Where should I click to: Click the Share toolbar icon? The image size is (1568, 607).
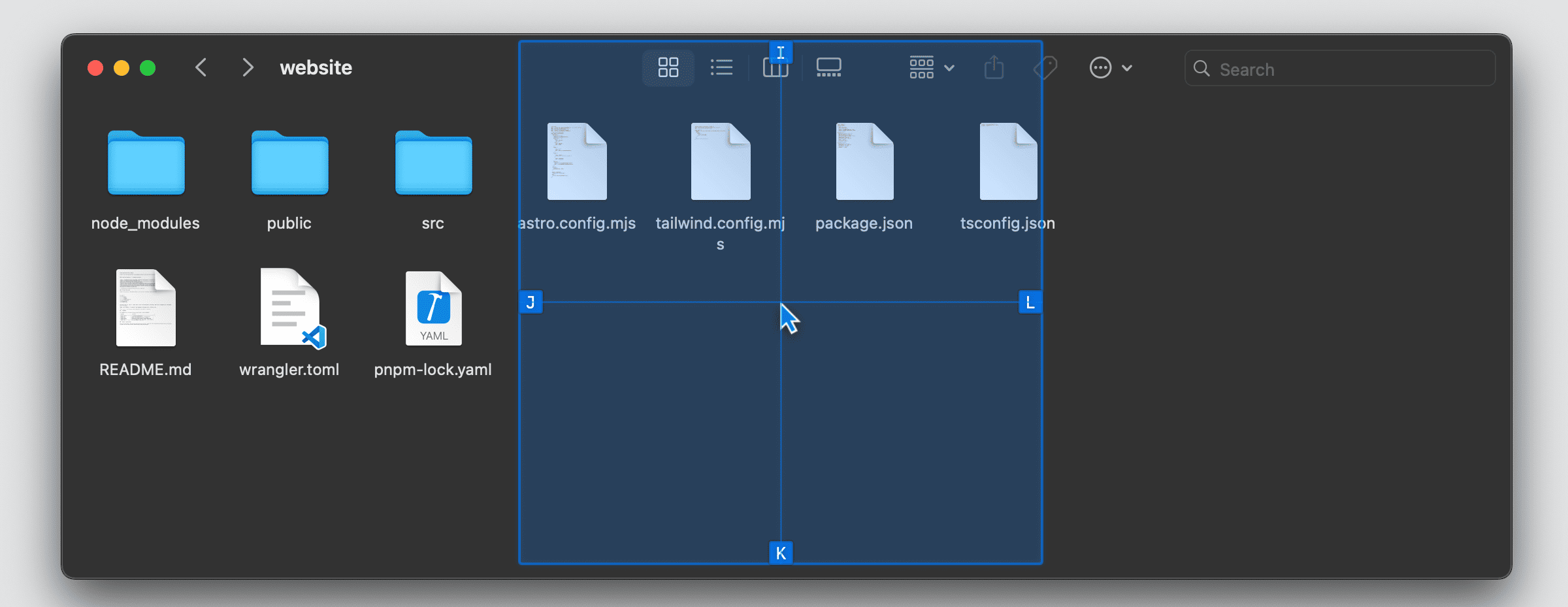pos(994,67)
